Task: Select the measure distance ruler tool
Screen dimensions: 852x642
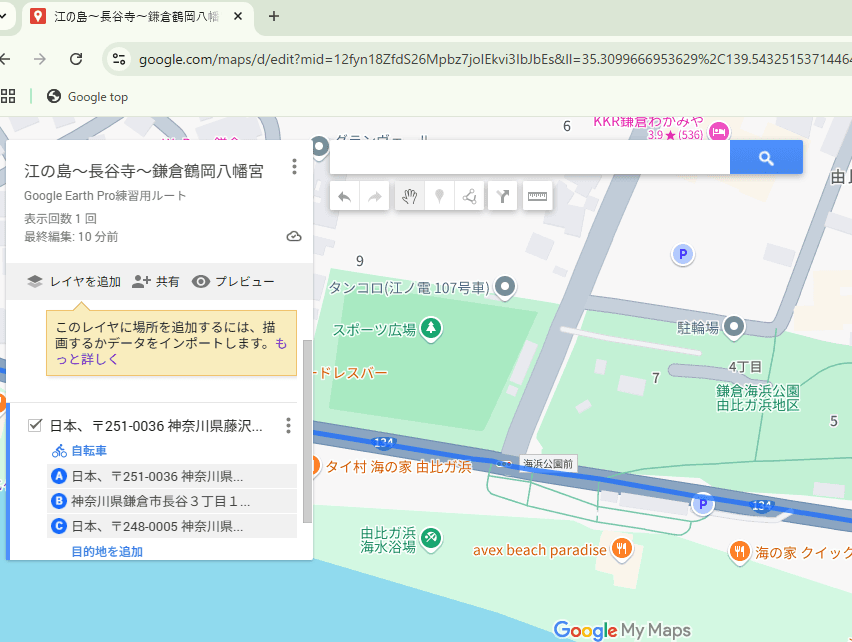Action: 538,197
